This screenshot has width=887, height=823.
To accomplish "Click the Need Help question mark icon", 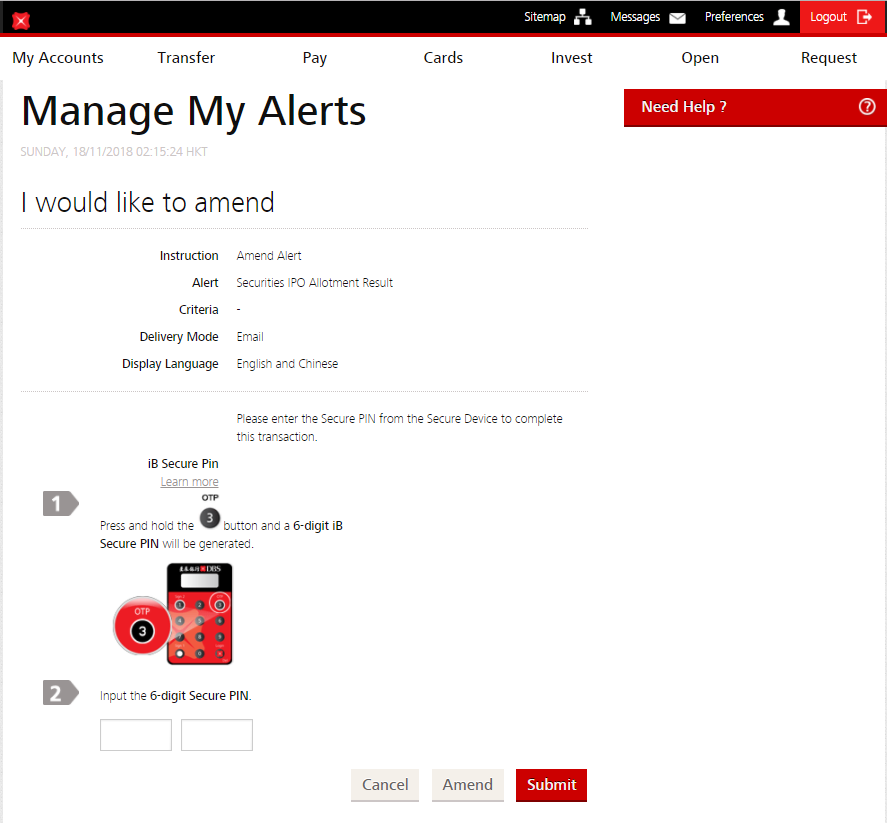I will coord(867,107).
